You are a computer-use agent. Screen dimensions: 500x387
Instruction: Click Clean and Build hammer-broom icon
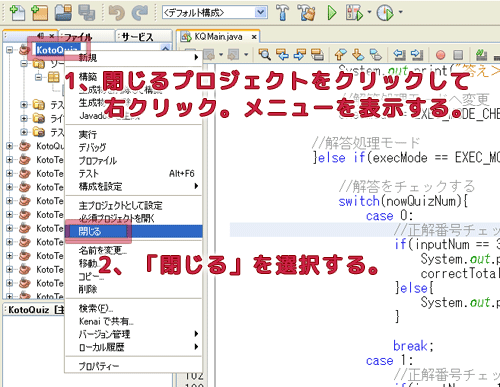click(306, 13)
